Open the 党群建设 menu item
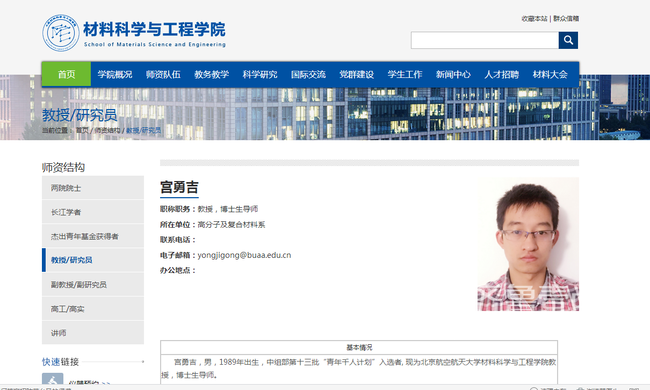650x390 pixels. 357,74
